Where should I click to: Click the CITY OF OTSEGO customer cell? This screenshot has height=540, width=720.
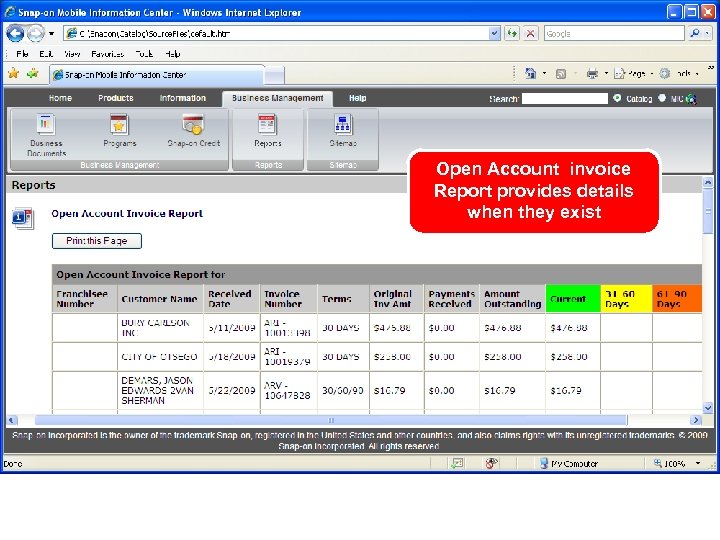[x=160, y=357]
